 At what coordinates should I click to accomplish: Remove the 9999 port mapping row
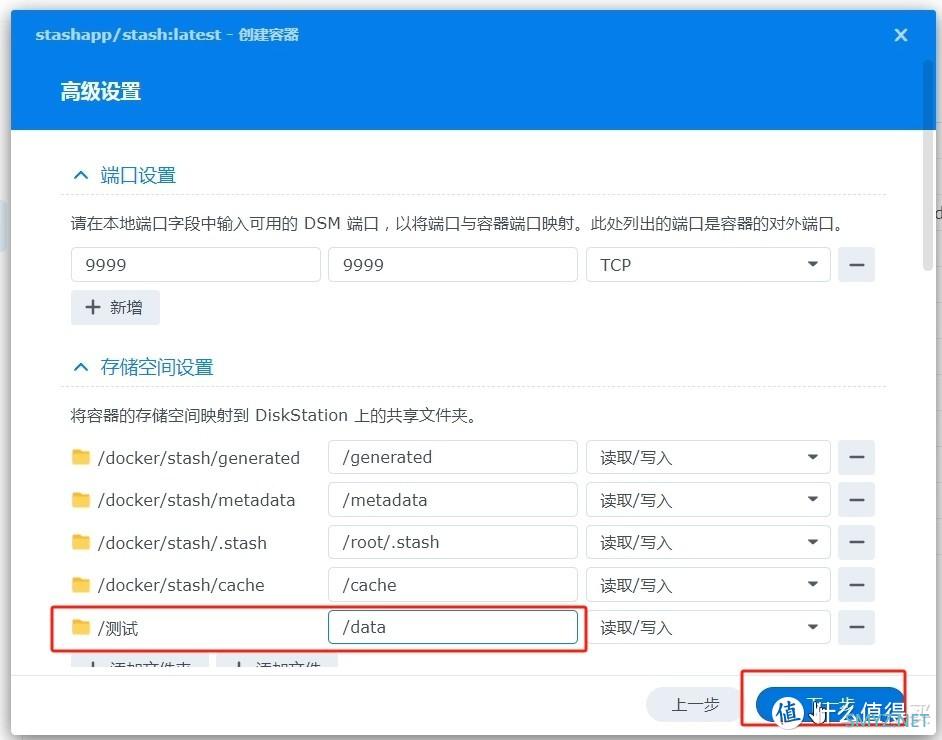click(856, 264)
